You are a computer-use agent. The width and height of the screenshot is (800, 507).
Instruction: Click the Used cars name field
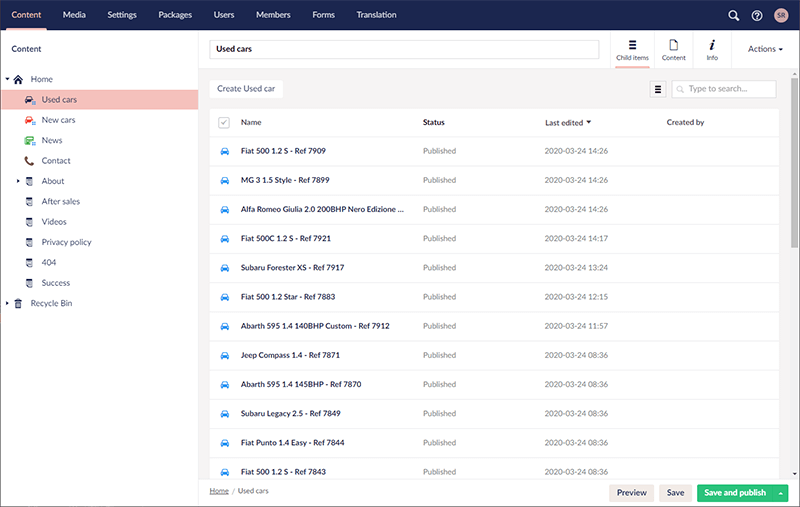(404, 49)
